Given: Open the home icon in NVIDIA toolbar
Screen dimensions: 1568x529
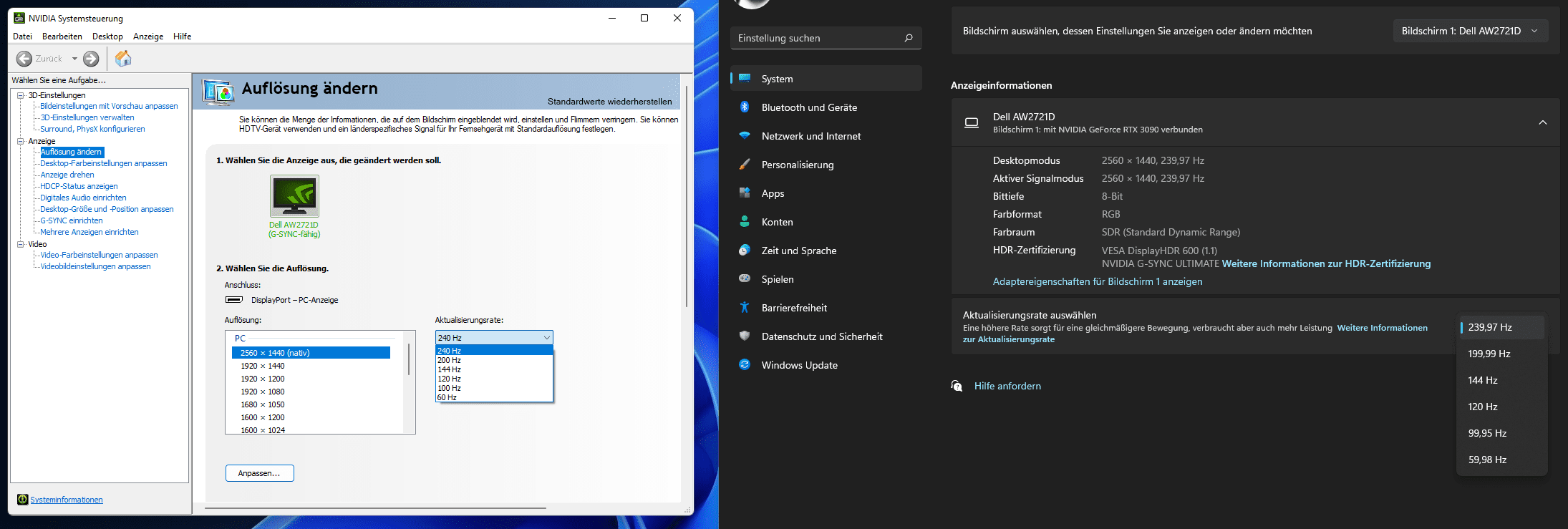Looking at the screenshot, I should click(x=123, y=58).
